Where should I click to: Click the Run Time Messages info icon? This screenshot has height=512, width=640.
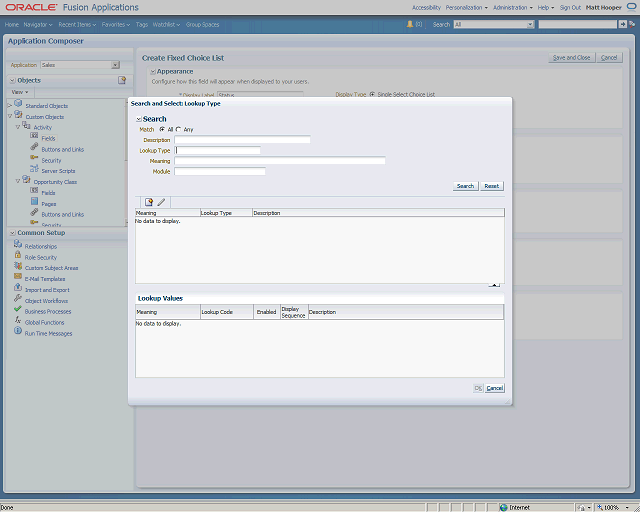coord(18,331)
